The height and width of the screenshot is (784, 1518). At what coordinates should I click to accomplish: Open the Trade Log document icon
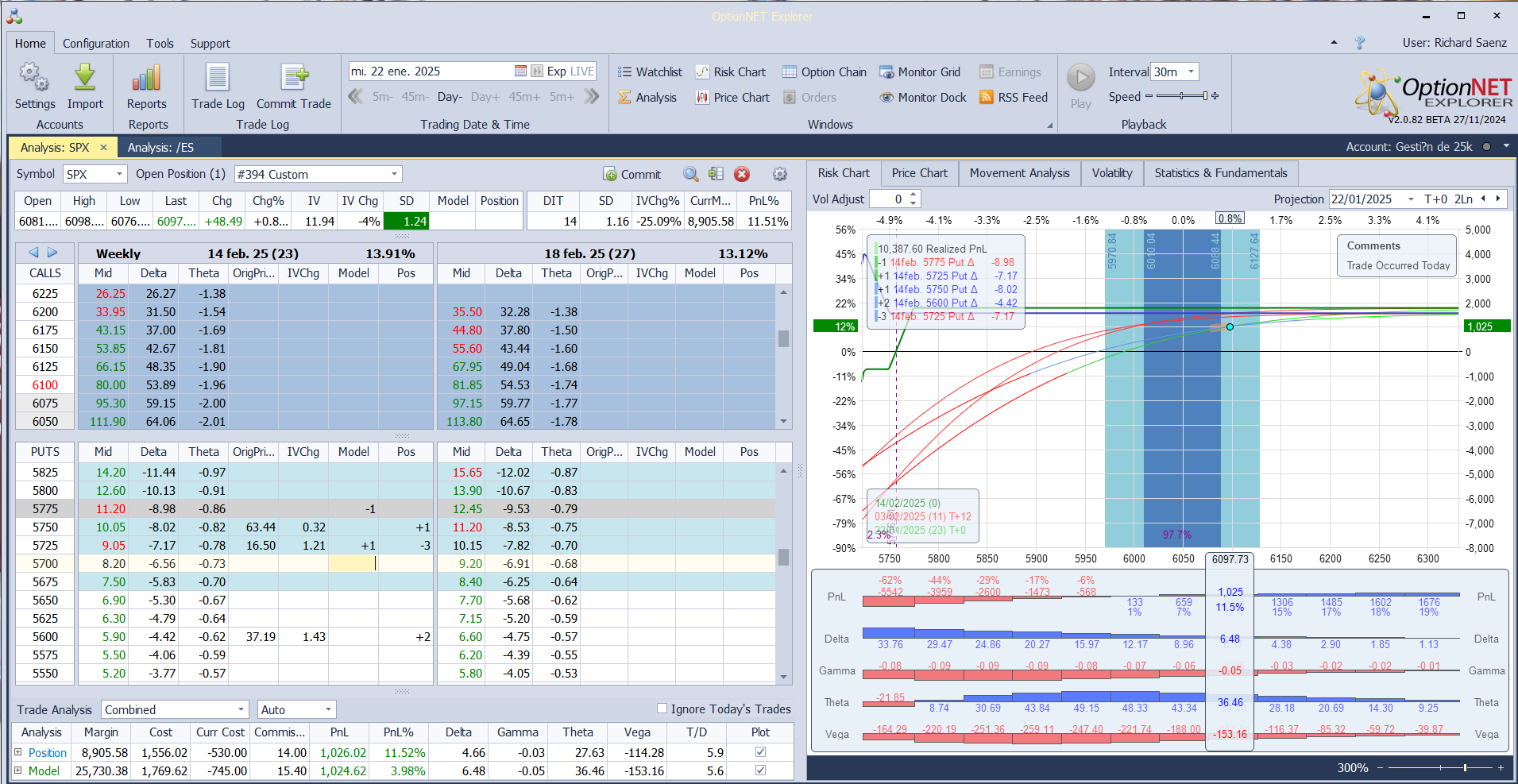(218, 77)
